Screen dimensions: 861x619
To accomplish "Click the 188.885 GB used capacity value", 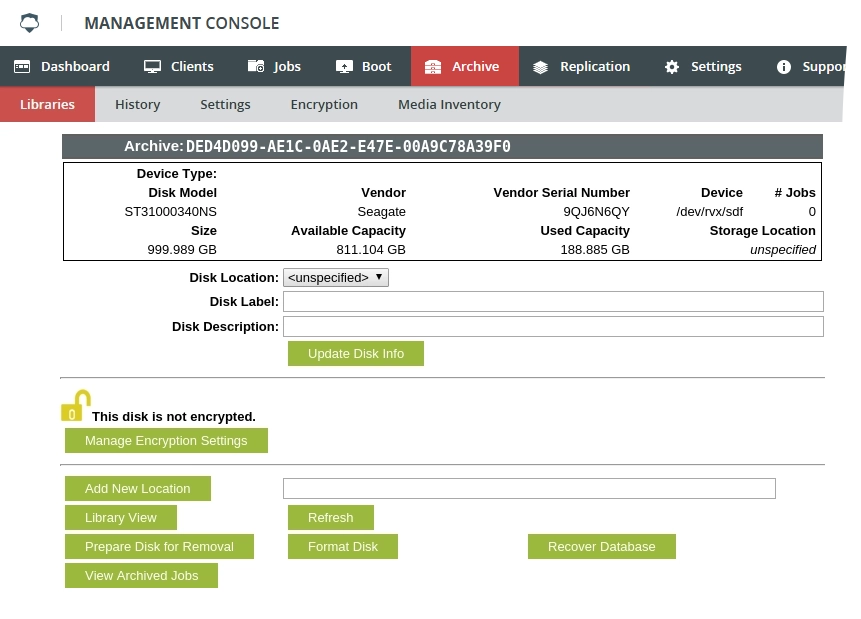I will pyautogui.click(x=595, y=249).
